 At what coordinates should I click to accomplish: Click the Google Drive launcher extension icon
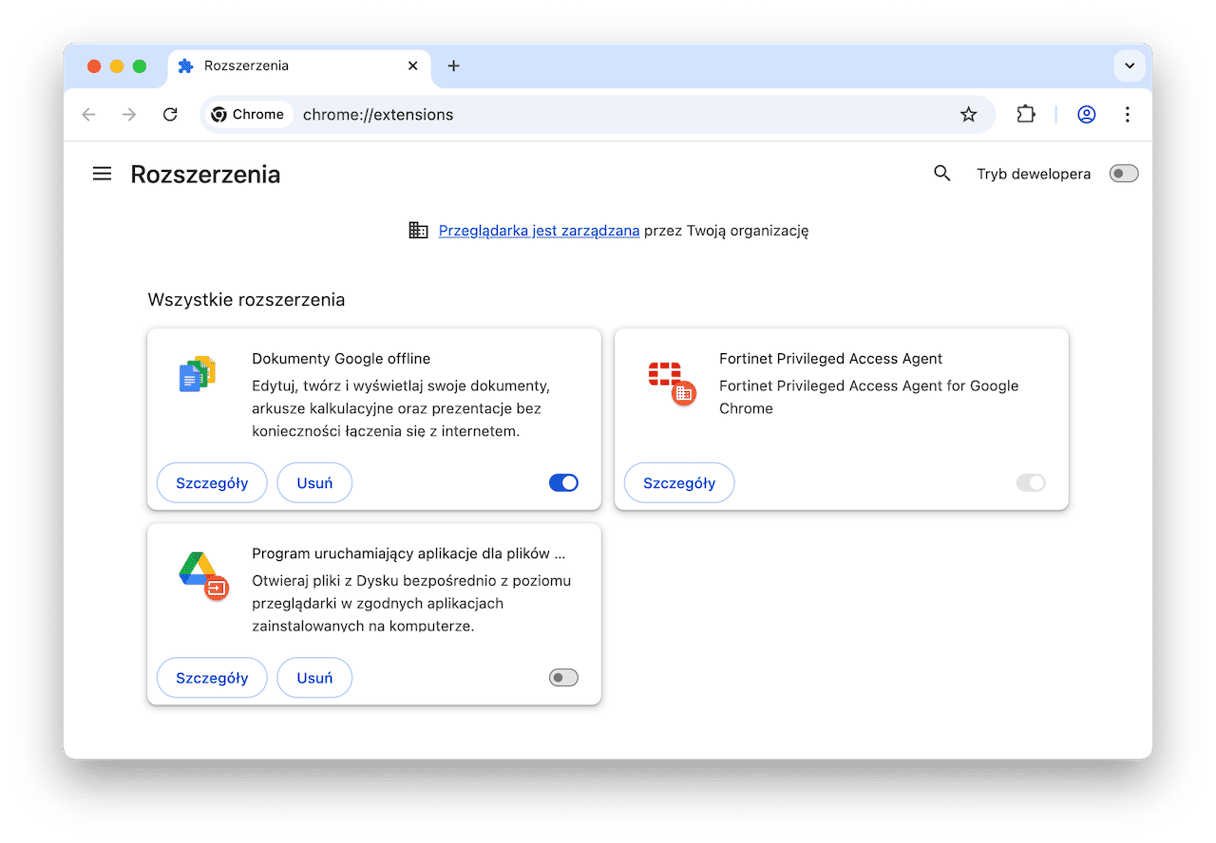click(204, 575)
